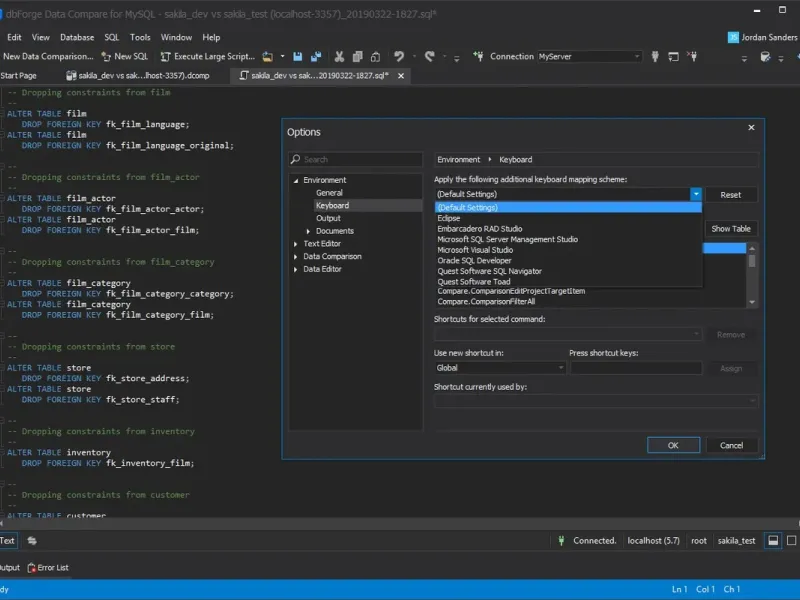Choose Microsoft Visual Studio mapping scheme
This screenshot has width=800, height=600.
click(x=475, y=250)
